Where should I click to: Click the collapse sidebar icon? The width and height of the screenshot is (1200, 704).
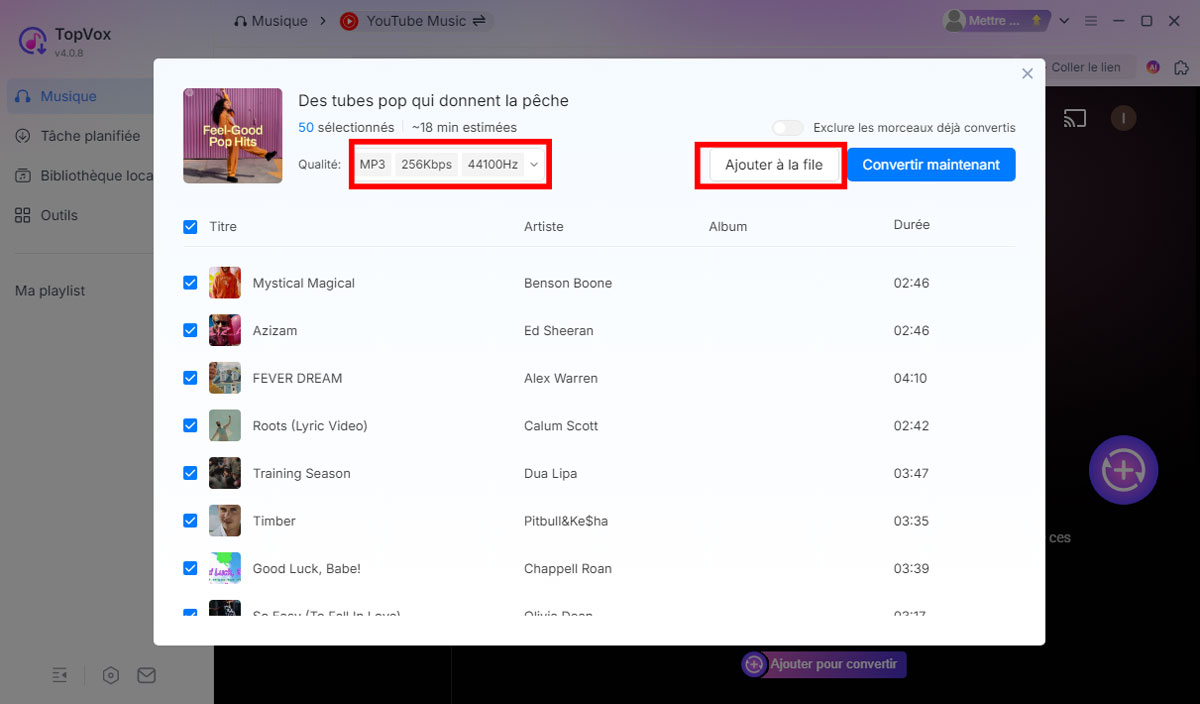click(x=60, y=676)
